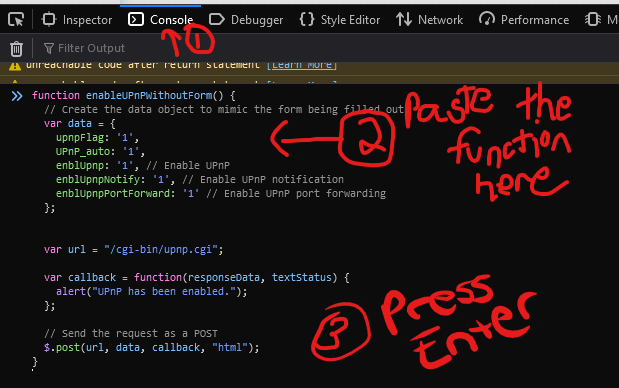The height and width of the screenshot is (388, 619).
Task: Click the console input prompt chevrons
Action: pos(17,96)
